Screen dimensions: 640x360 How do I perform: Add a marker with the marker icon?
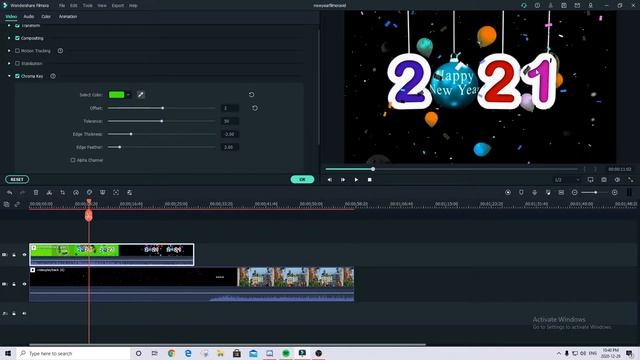521,192
